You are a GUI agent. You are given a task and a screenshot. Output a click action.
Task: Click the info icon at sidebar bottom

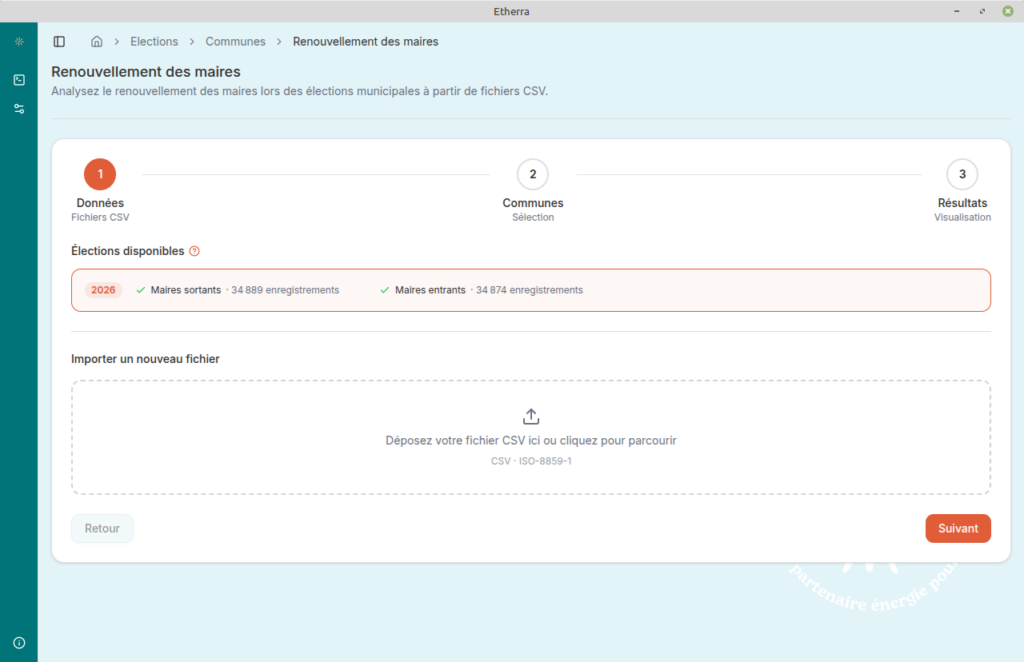[x=19, y=642]
